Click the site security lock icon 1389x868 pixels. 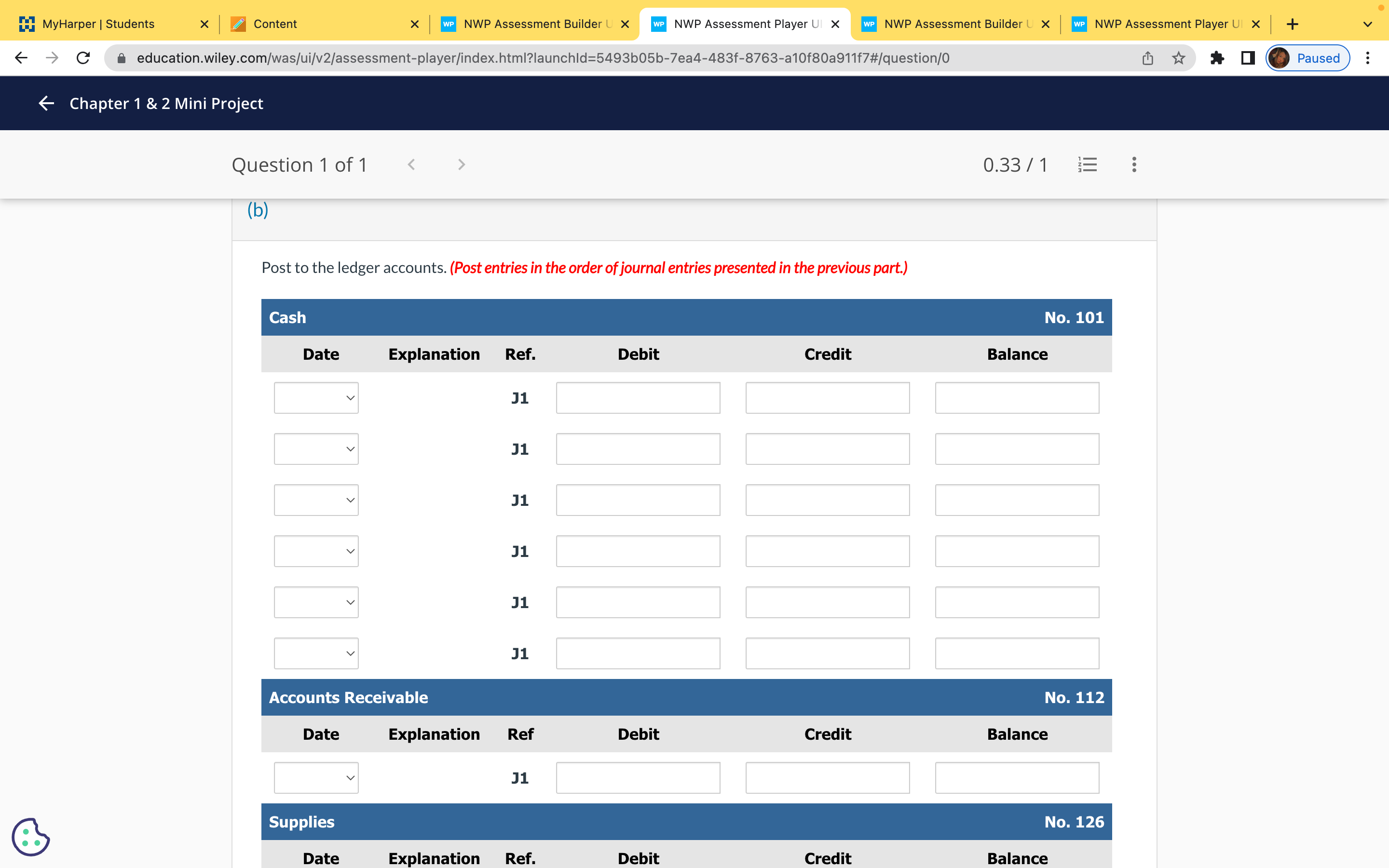(121, 57)
